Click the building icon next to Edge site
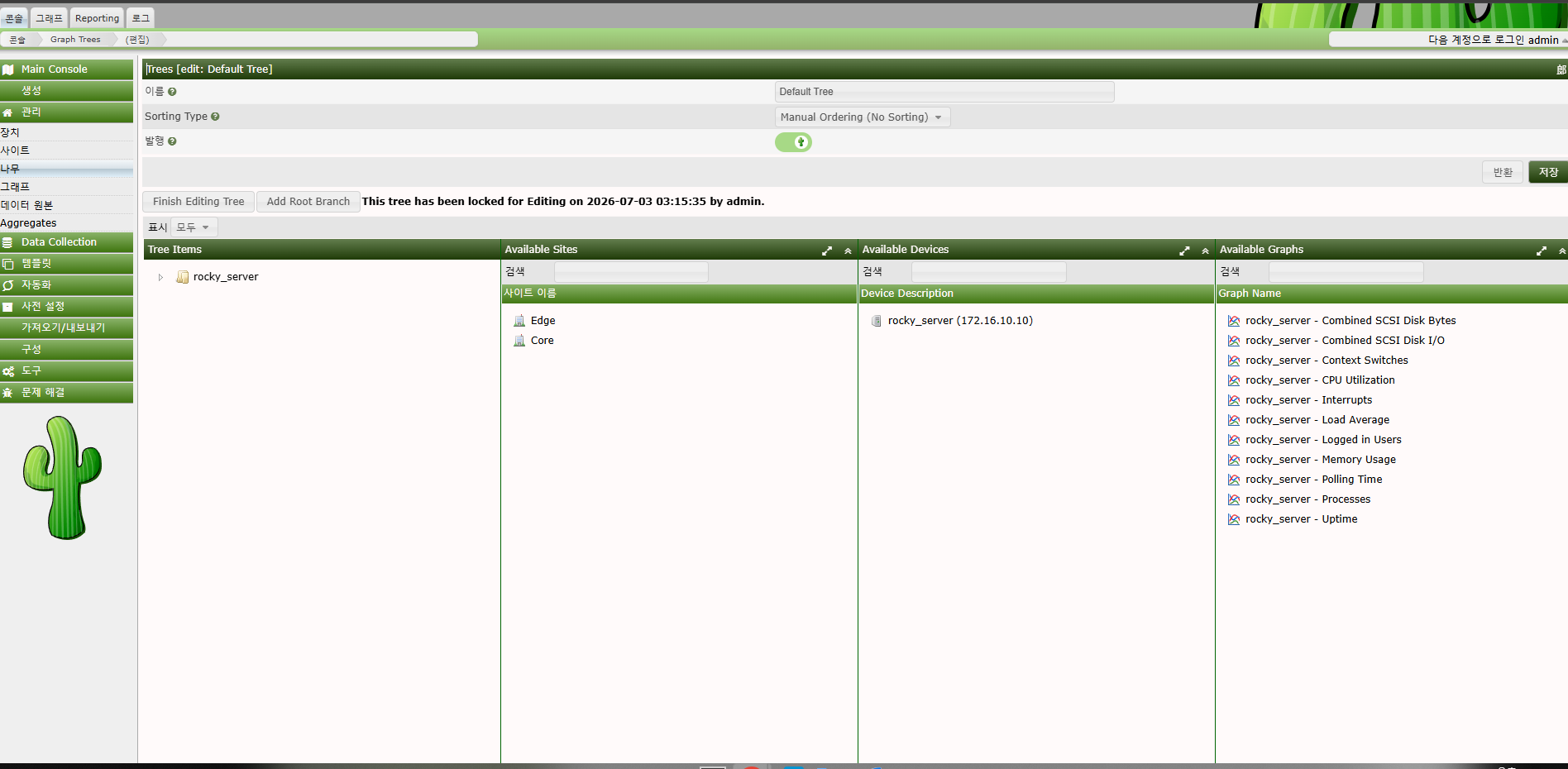The width and height of the screenshot is (1568, 769). 519,321
